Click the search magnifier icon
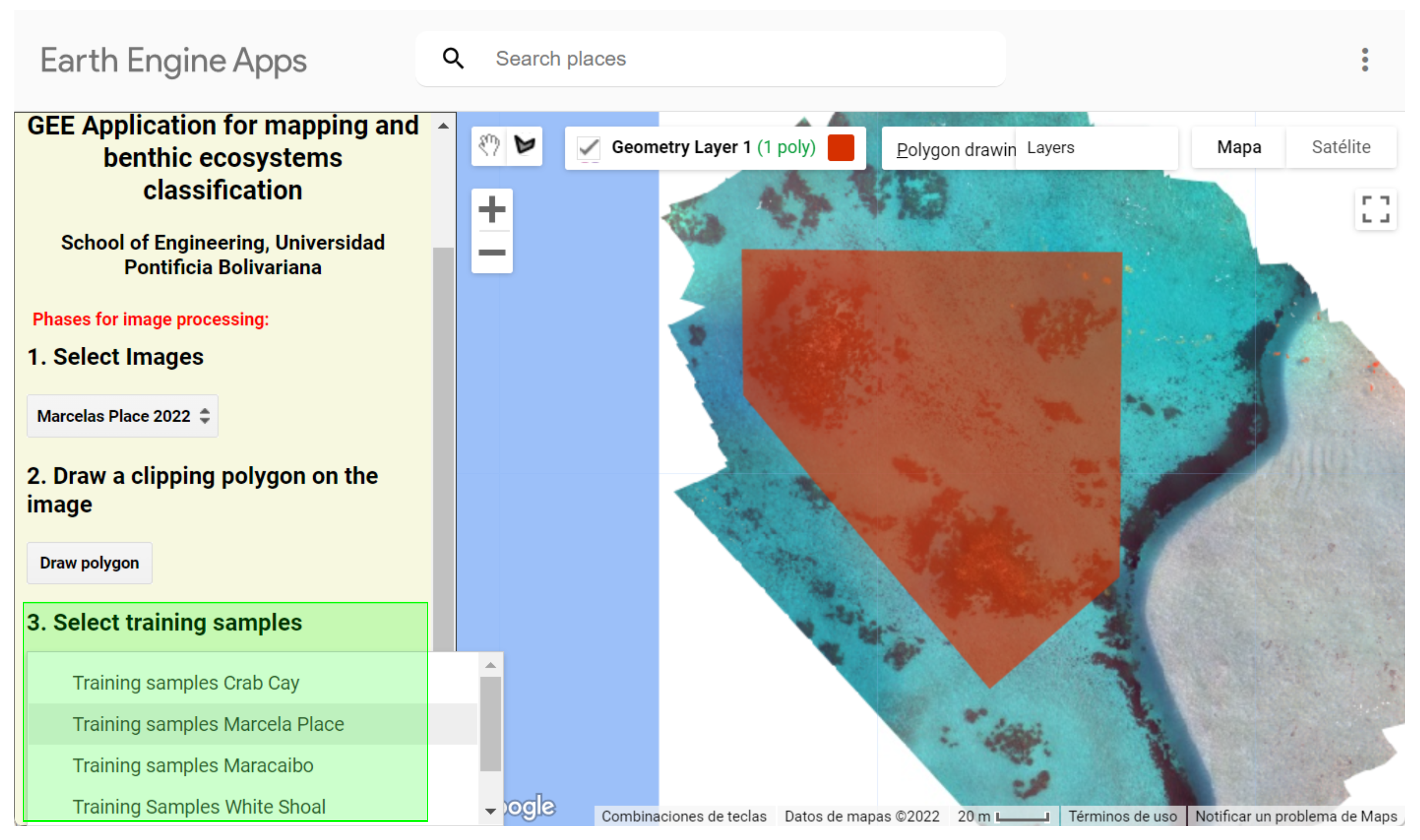This screenshot has height=840, width=1420. [x=453, y=58]
